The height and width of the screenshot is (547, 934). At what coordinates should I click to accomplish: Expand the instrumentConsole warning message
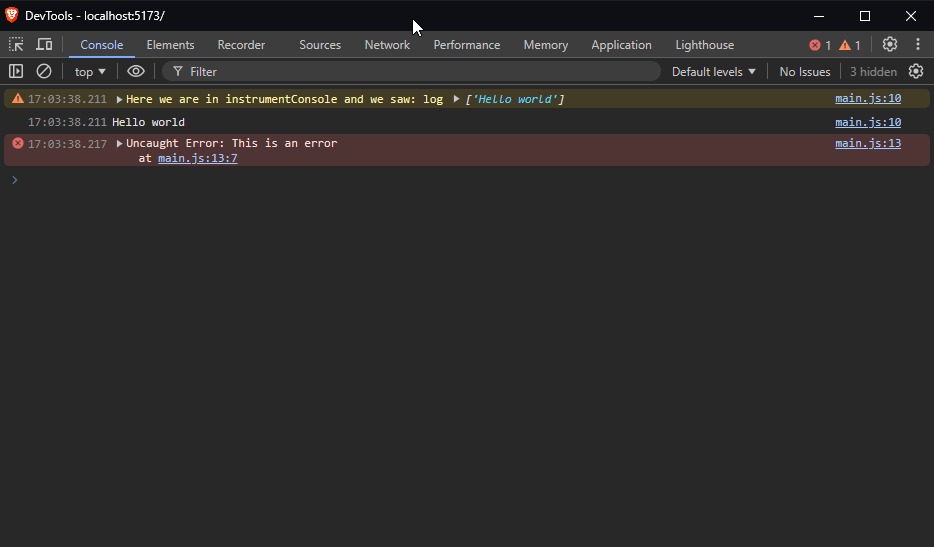(120, 100)
